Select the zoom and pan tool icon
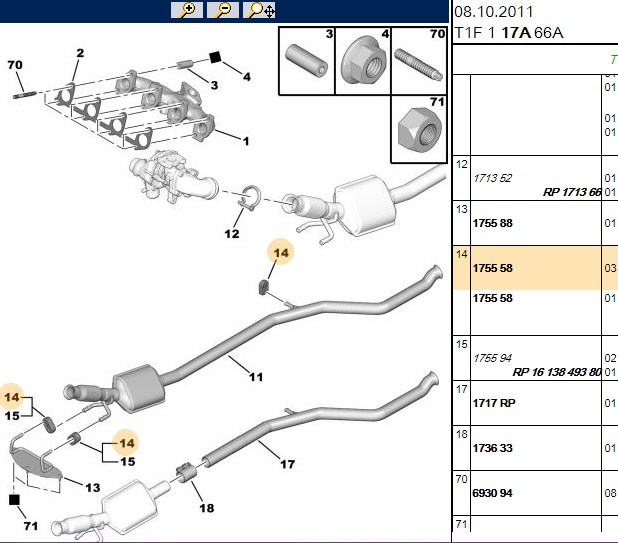The image size is (618, 543). tap(259, 10)
